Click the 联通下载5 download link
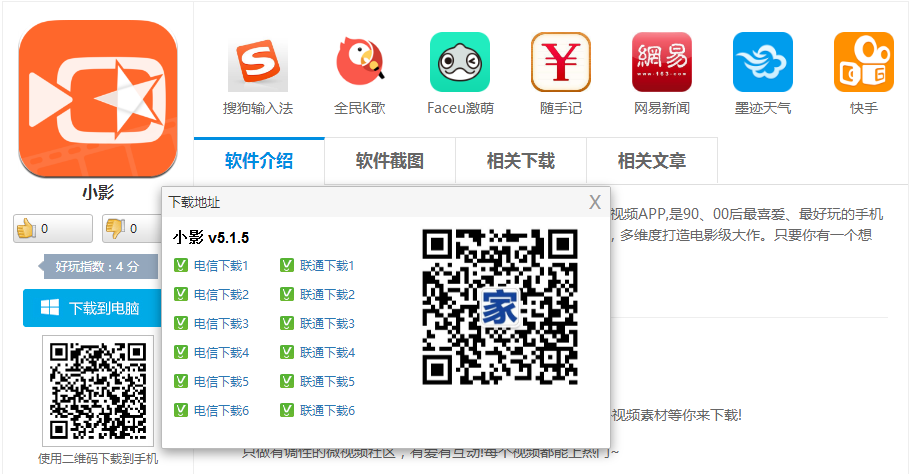 click(327, 381)
